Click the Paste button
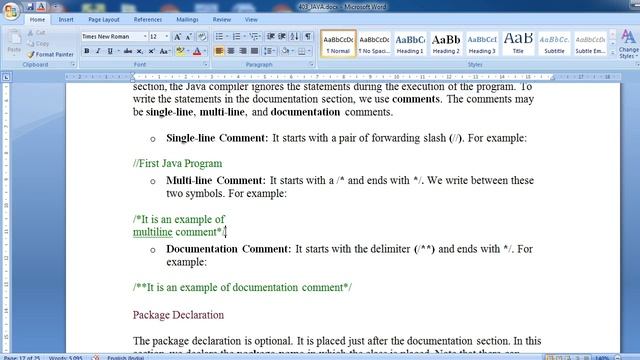 coord(14,42)
